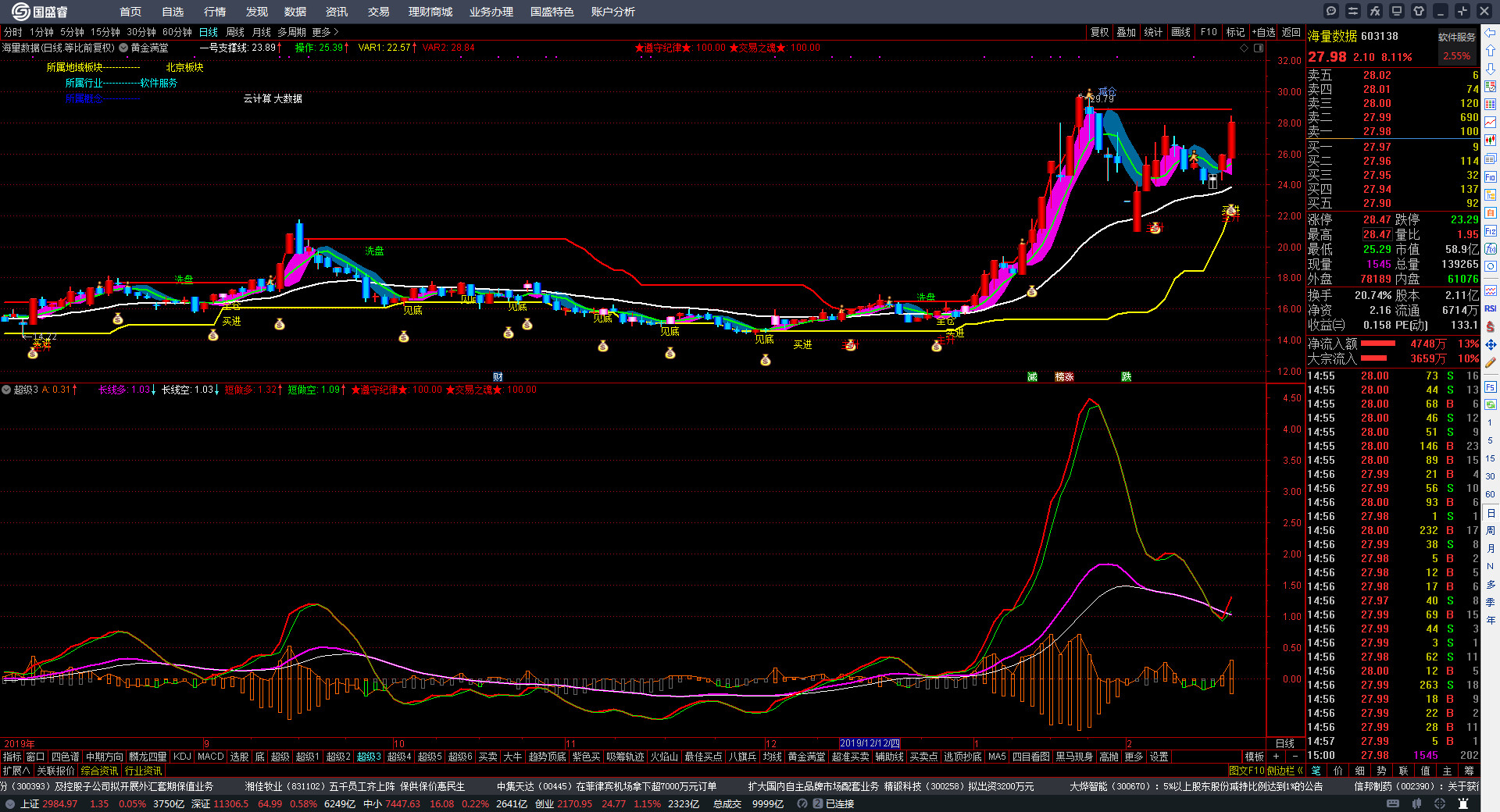Click the back arrow in right sidebar
Viewport: 1500px width, 812px height.
pos(1491,33)
